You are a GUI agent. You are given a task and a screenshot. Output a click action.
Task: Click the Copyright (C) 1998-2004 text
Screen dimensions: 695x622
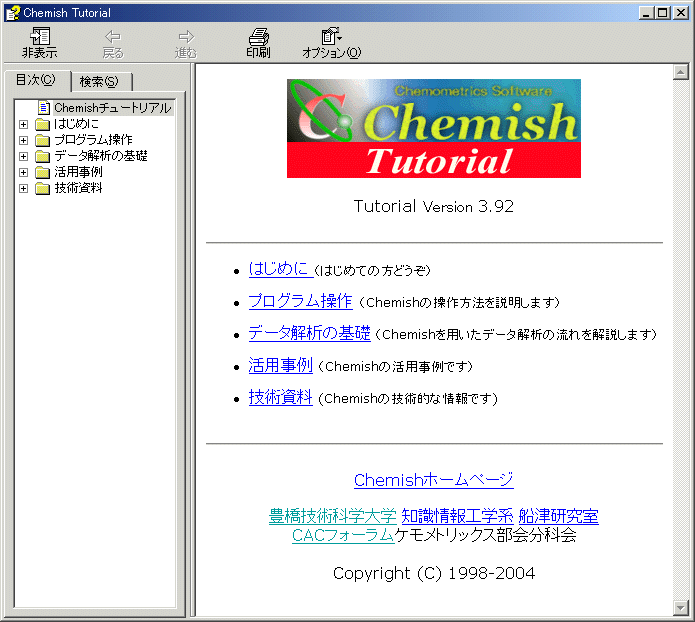[x=434, y=573]
